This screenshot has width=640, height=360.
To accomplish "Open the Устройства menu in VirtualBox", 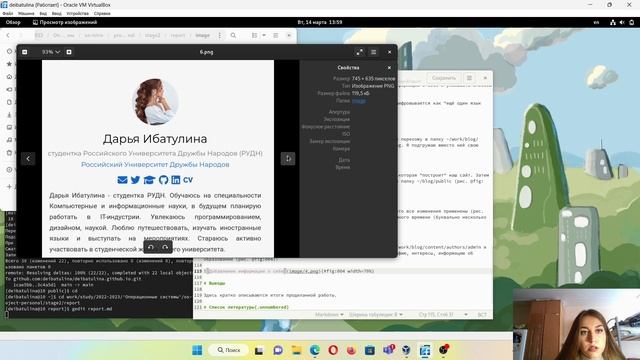I will click(77, 13).
